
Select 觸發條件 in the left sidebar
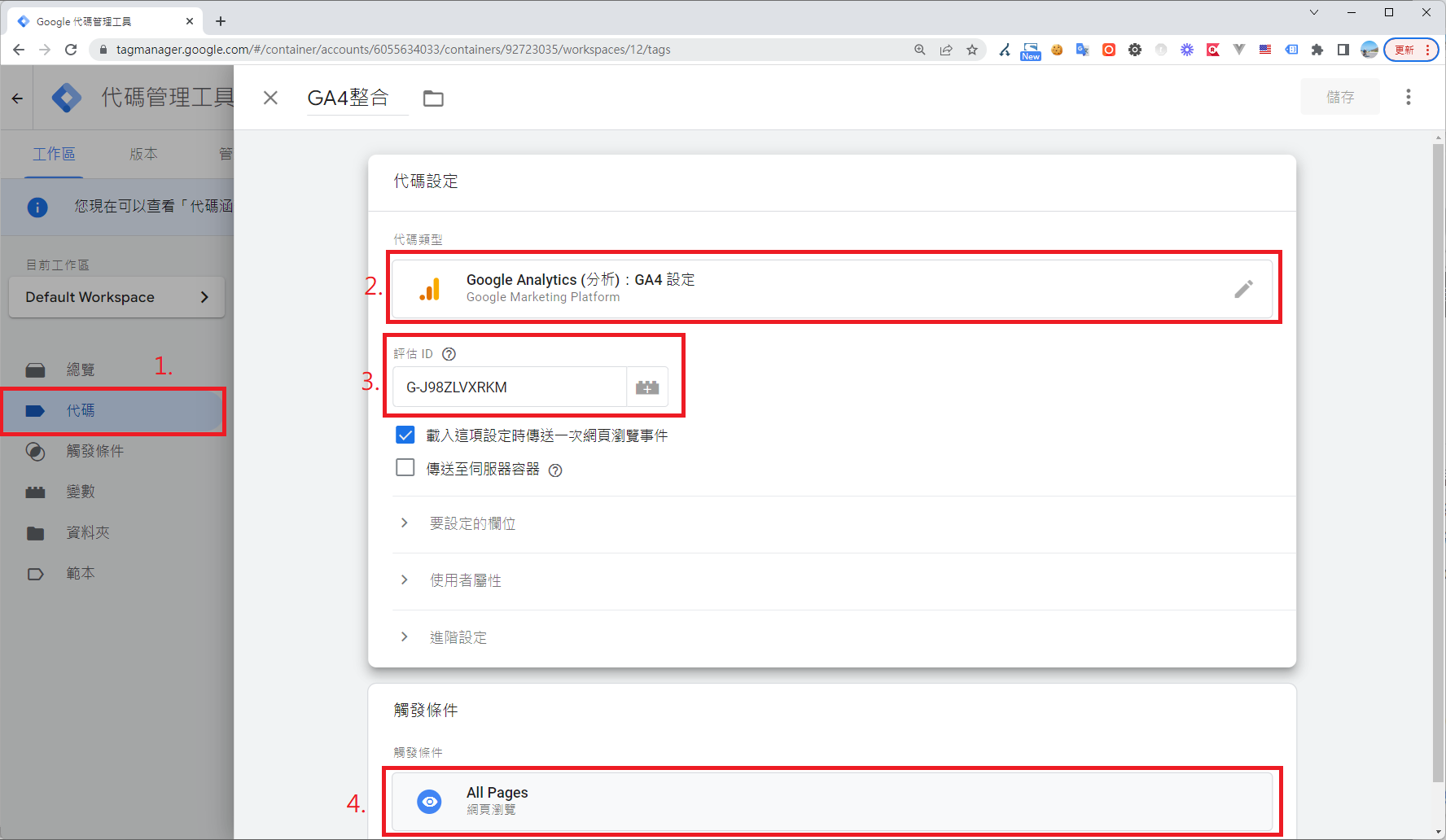pyautogui.click(x=94, y=451)
